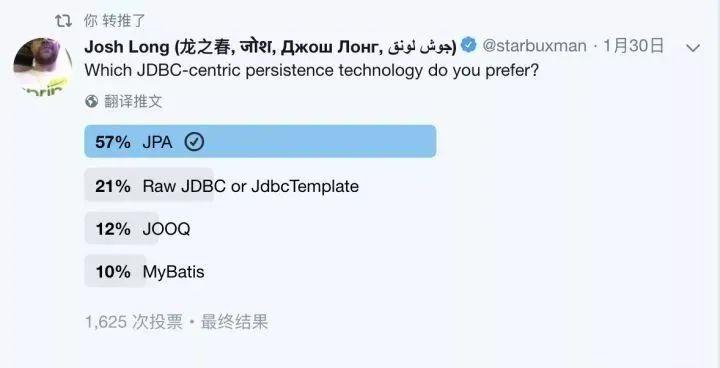
Task: Open Josh Long's profile avatar
Action: tap(43, 66)
